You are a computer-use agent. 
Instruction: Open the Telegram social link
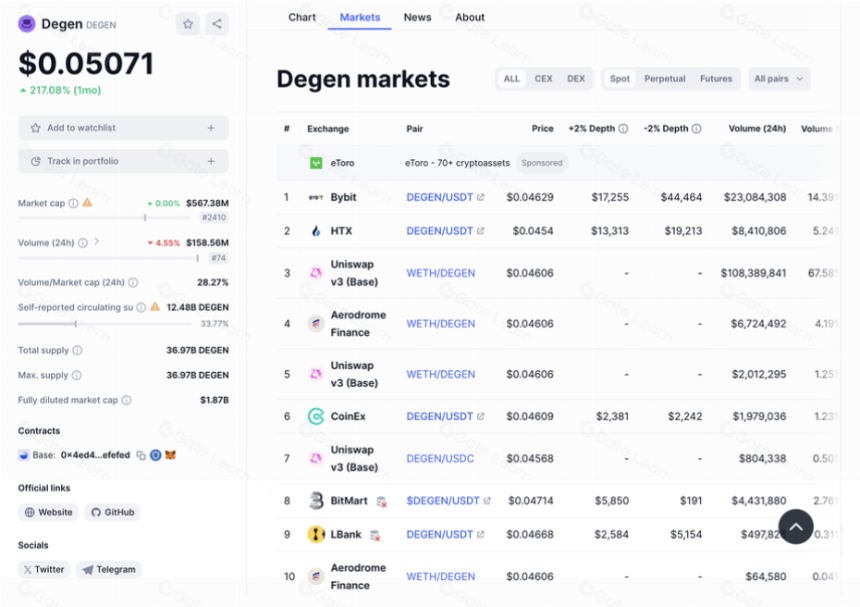click(109, 570)
